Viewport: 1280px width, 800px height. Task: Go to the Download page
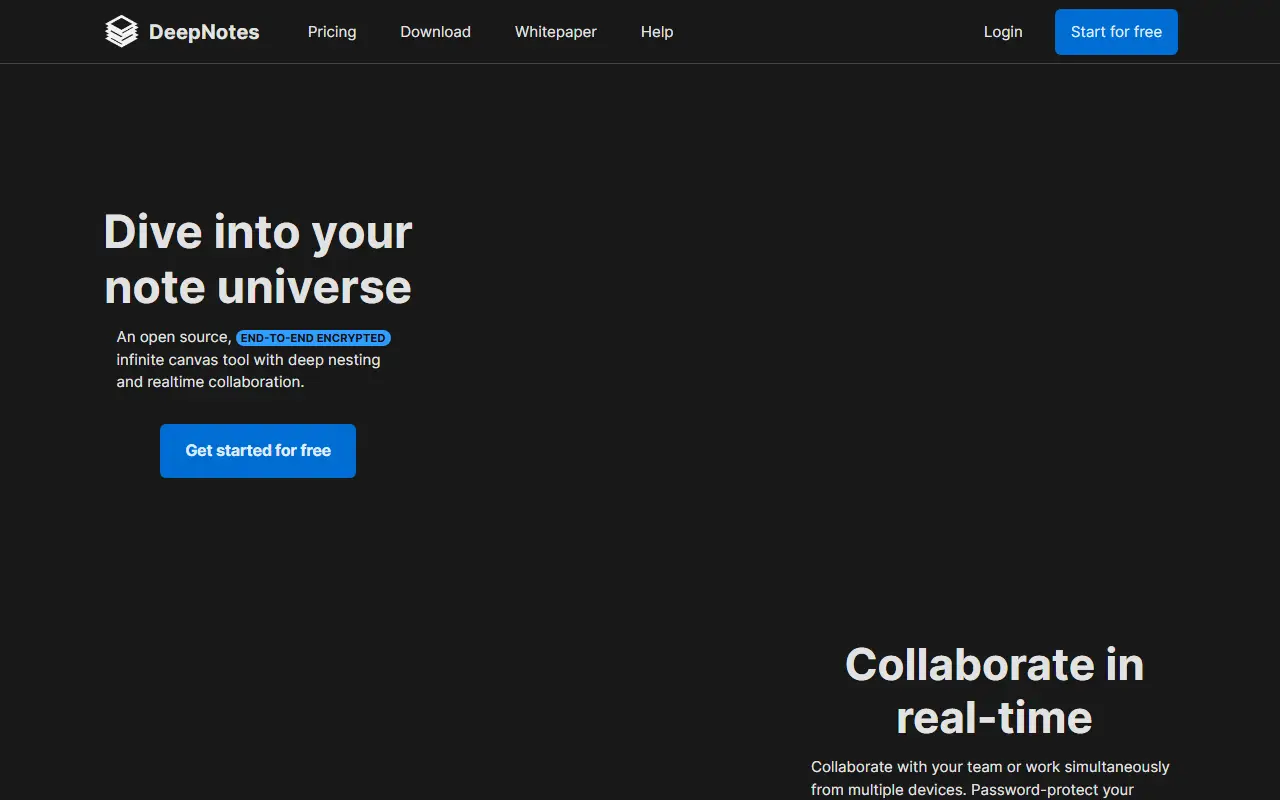435,32
